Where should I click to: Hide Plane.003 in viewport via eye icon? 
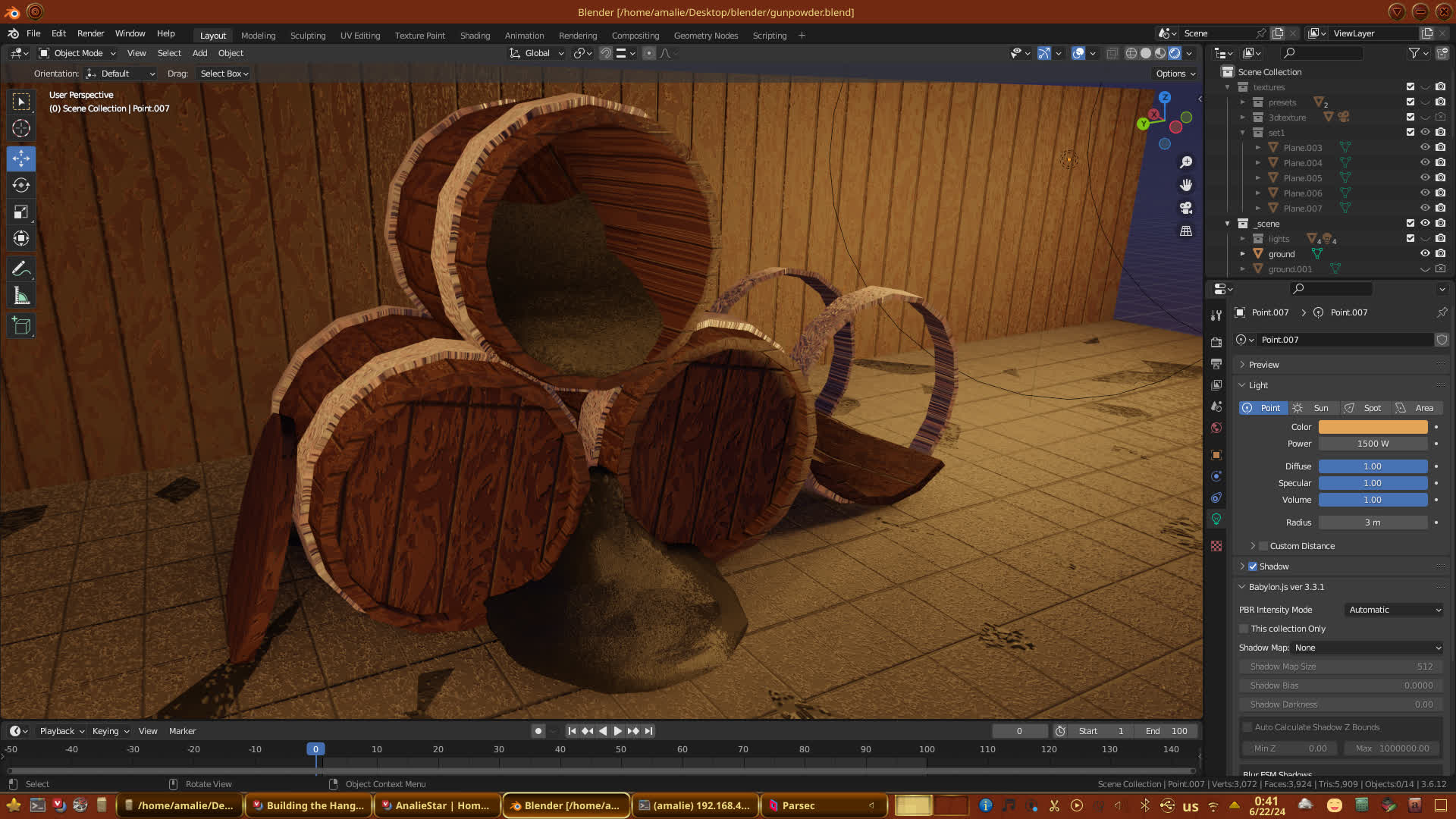click(1425, 147)
